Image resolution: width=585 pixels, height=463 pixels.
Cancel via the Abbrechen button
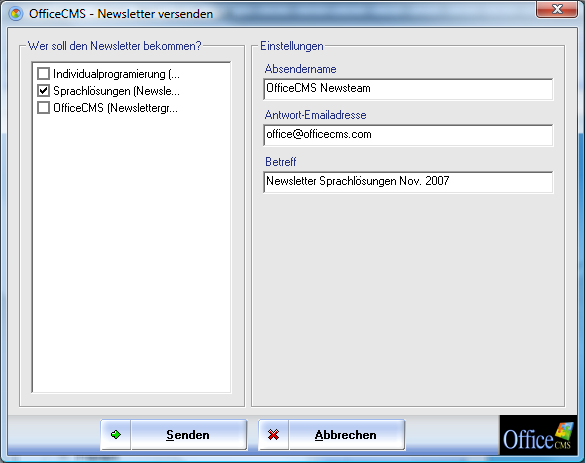point(332,435)
